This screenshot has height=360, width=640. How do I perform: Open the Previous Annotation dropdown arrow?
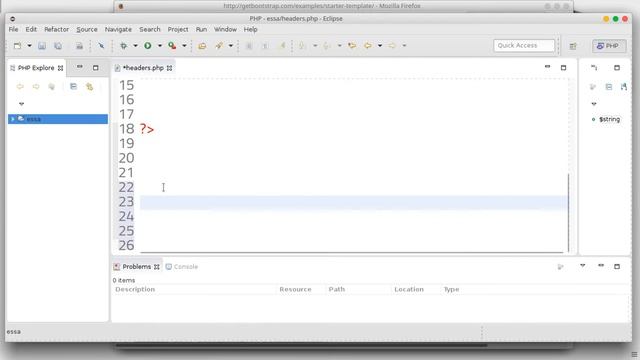(339, 46)
